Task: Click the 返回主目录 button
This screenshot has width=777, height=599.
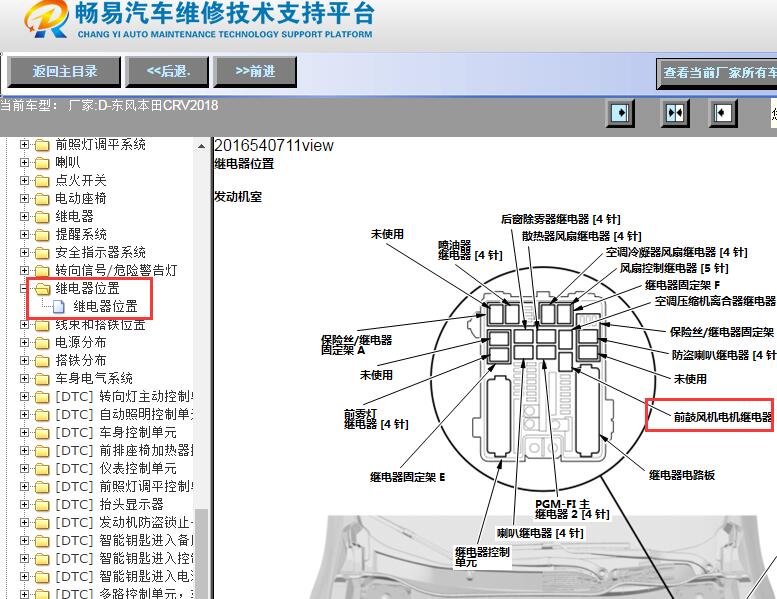Action: tap(64, 71)
